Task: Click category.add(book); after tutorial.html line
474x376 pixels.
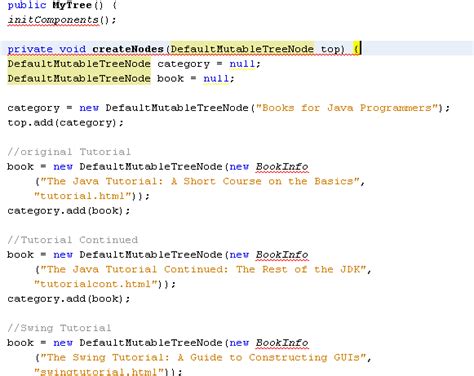Action: point(69,211)
